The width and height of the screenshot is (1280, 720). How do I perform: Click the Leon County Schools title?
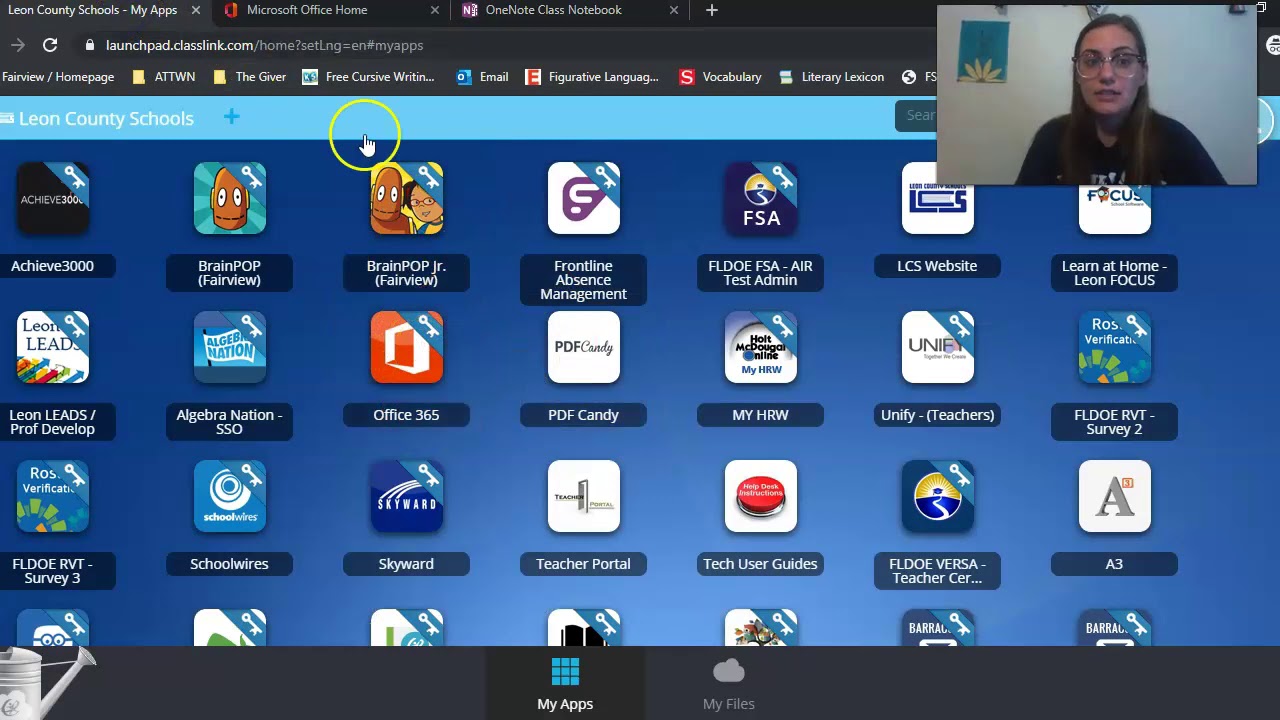[106, 118]
